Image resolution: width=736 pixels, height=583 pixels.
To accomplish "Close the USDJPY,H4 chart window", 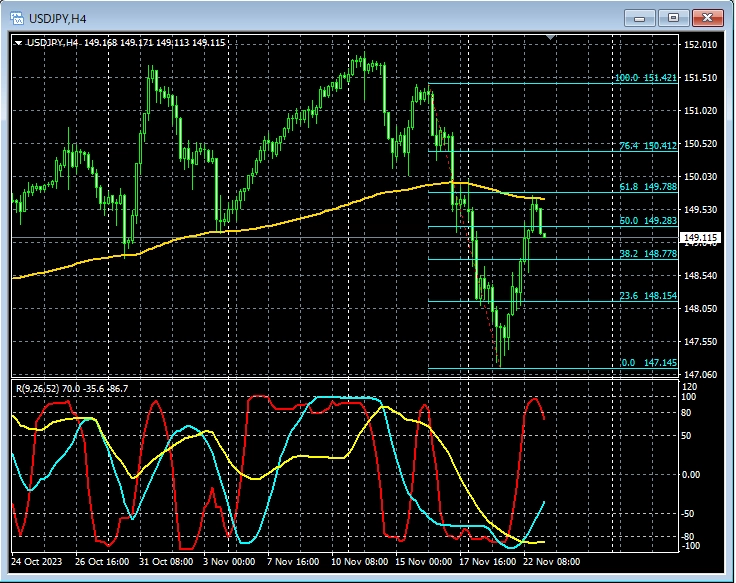I will [707, 17].
